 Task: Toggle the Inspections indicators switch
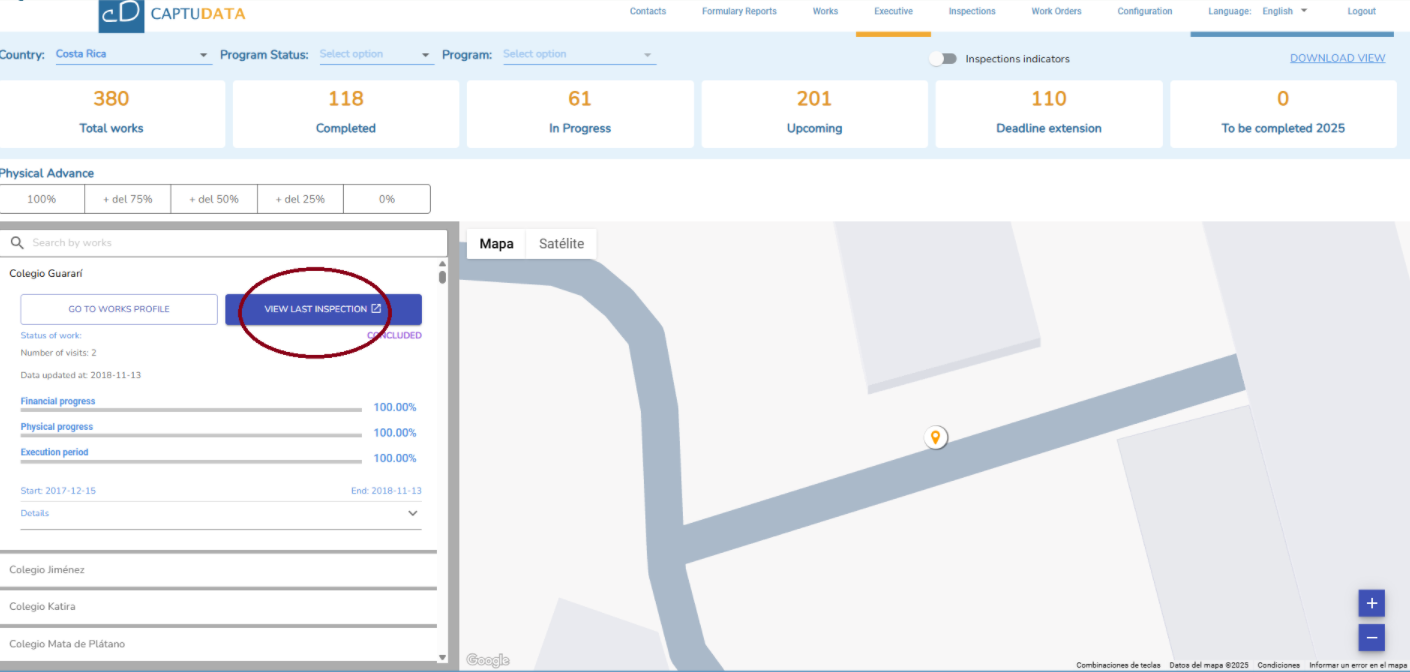tap(942, 59)
